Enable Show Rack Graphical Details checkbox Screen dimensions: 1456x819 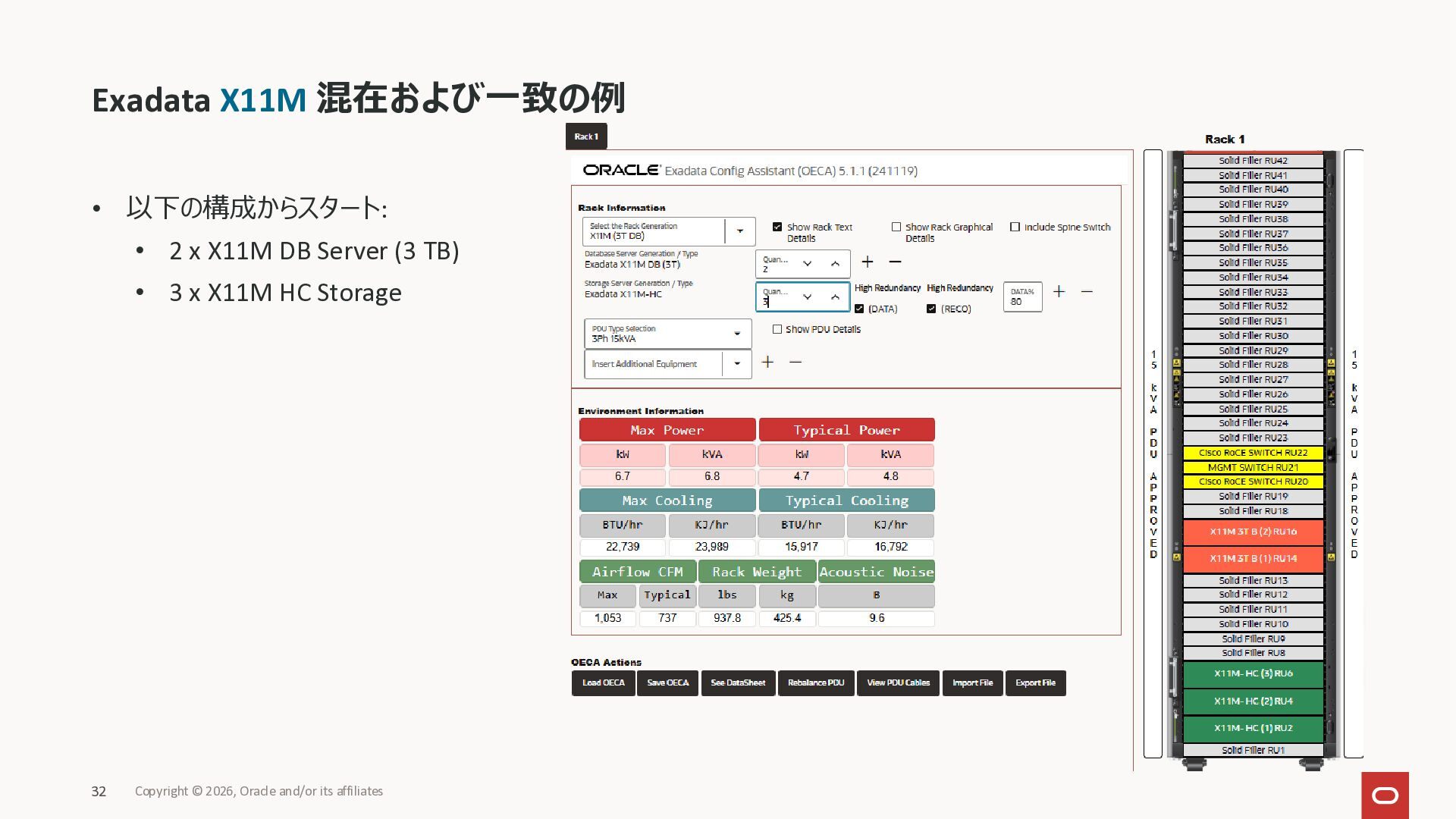[x=896, y=227]
